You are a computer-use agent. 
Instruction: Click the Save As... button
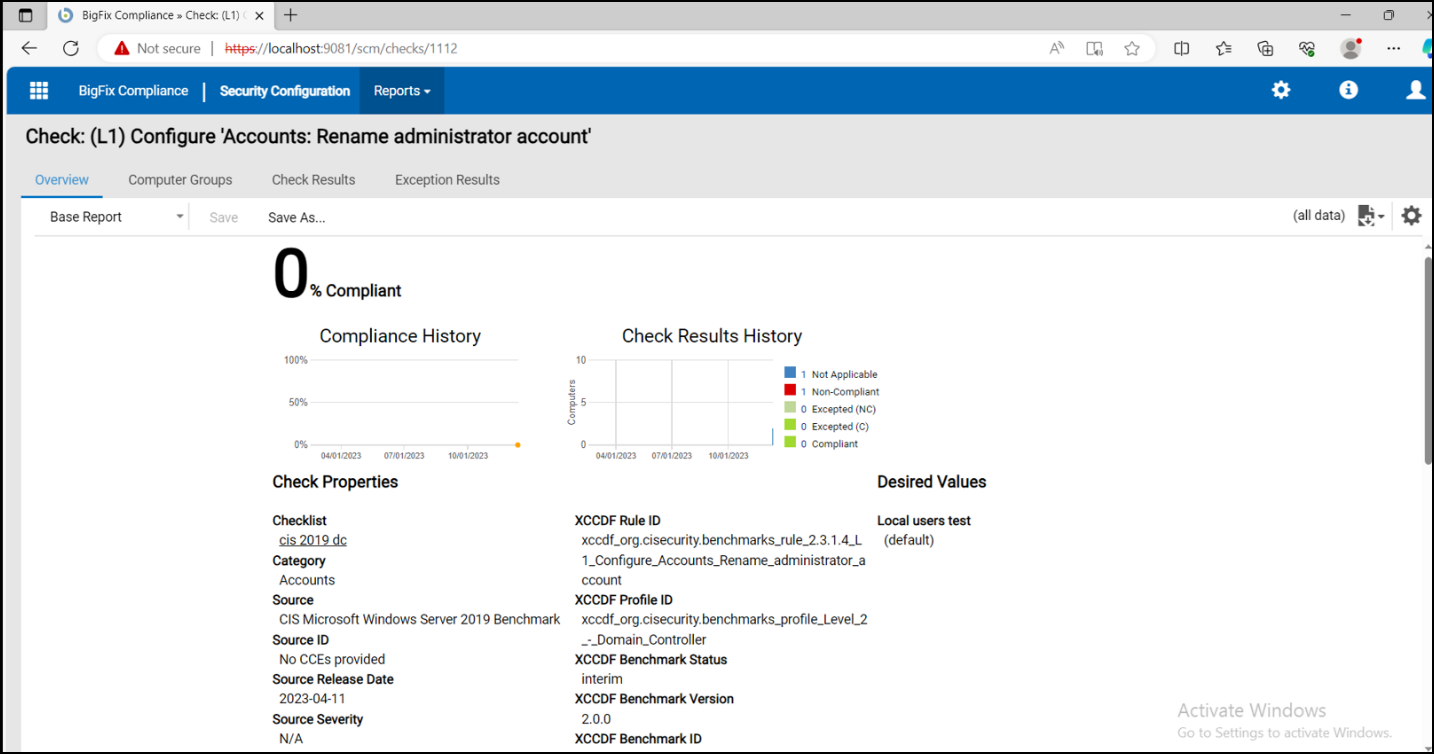296,217
